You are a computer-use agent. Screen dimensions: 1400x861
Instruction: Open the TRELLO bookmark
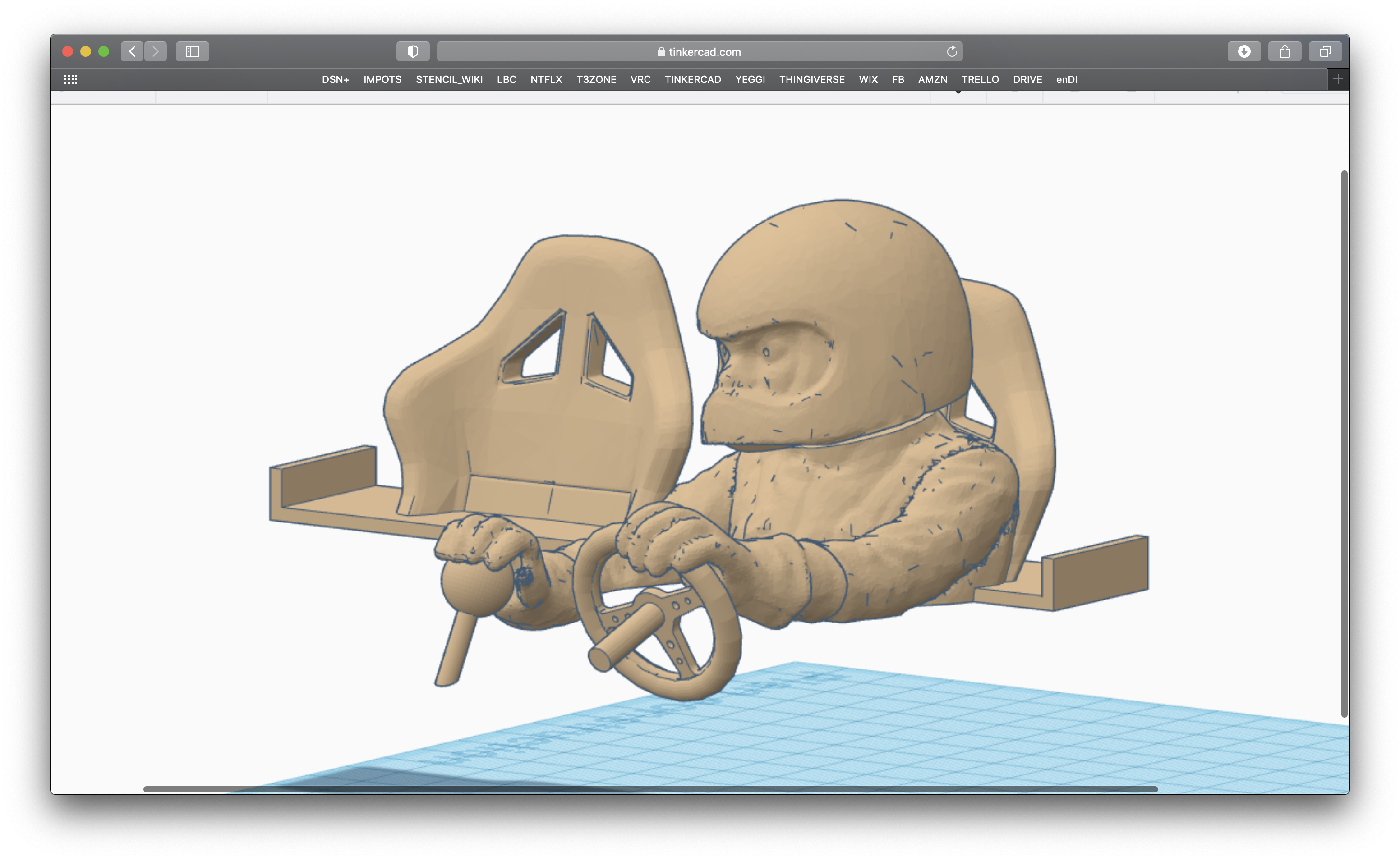[980, 79]
